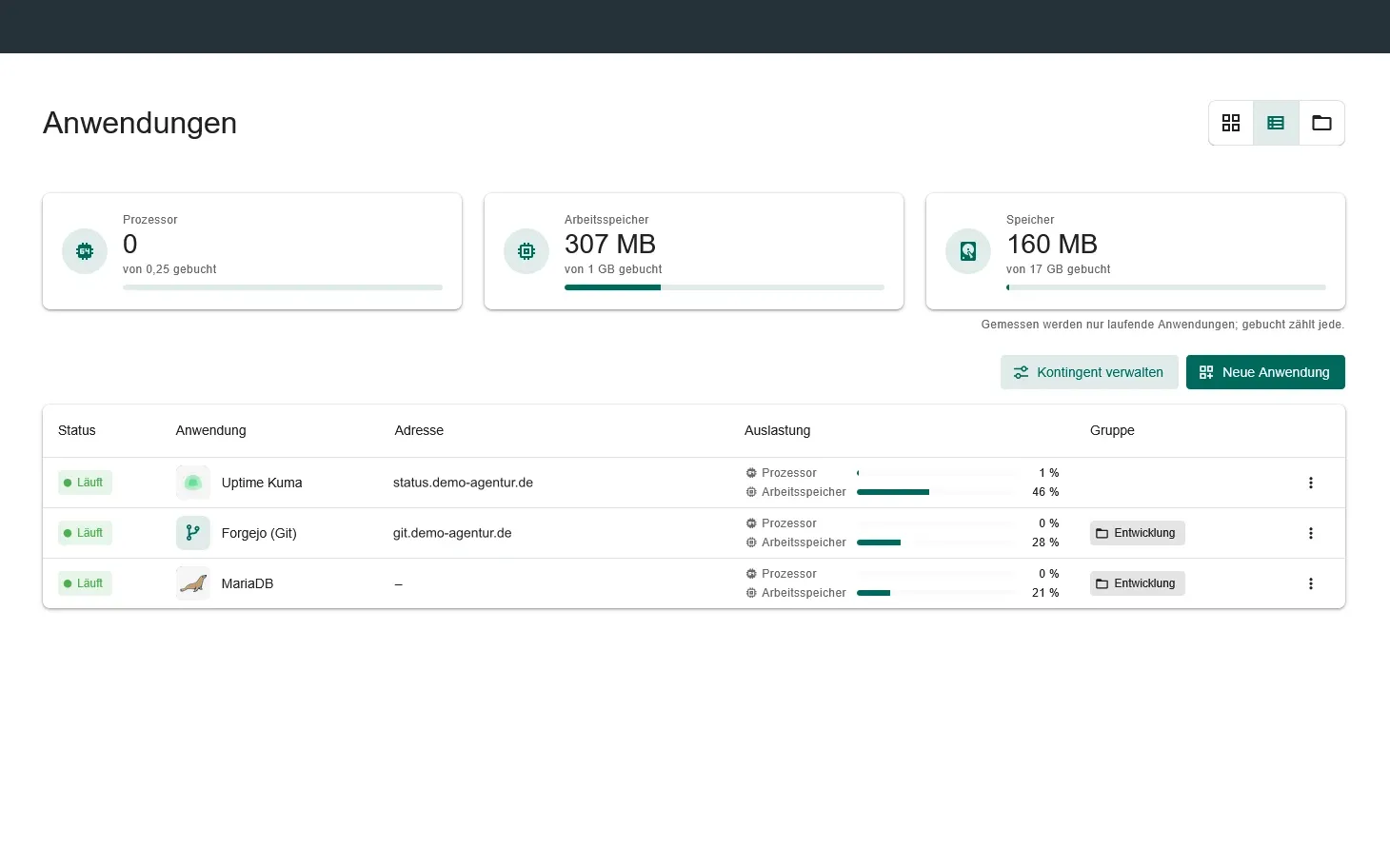Click MariaDB Arbeitsspeicher 21 % usage bar
The image size is (1390, 868).
937,593
